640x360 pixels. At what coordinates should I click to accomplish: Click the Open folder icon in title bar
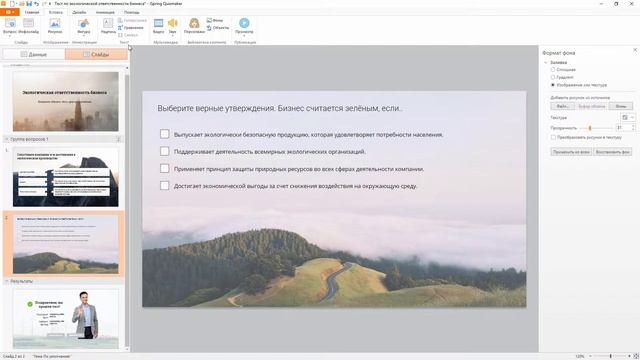[22, 4]
